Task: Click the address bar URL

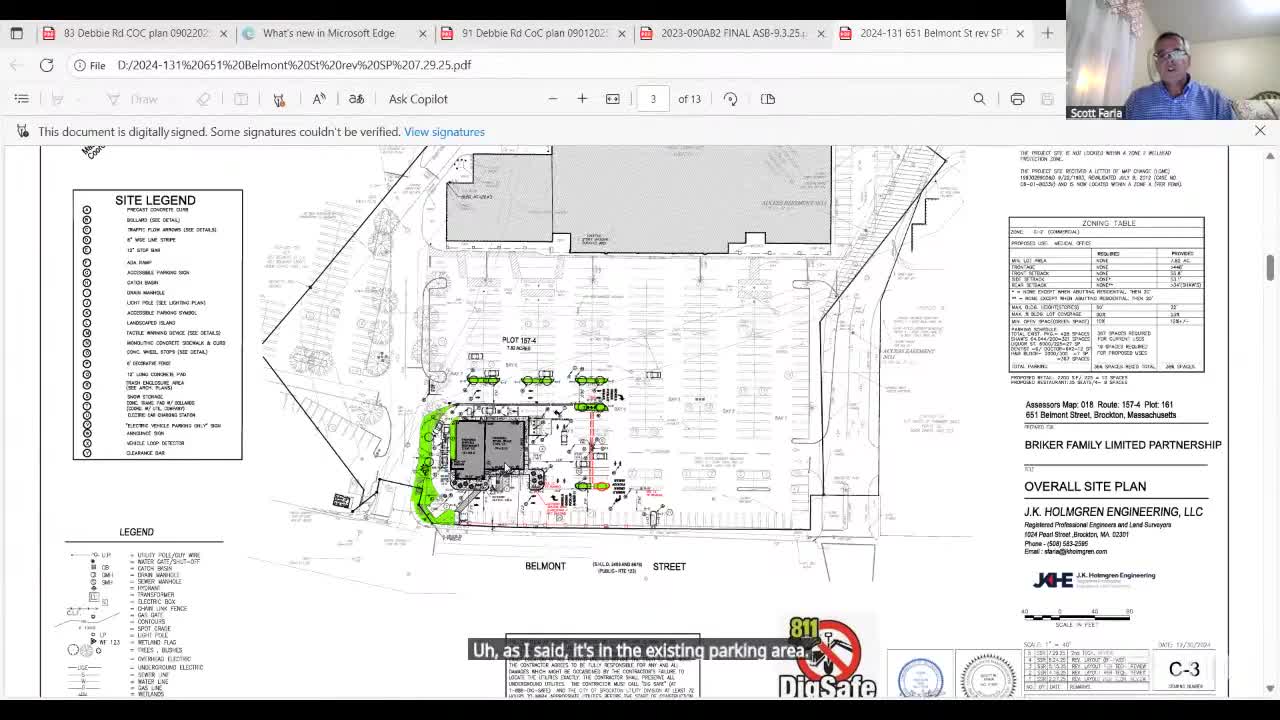Action: 294,65
